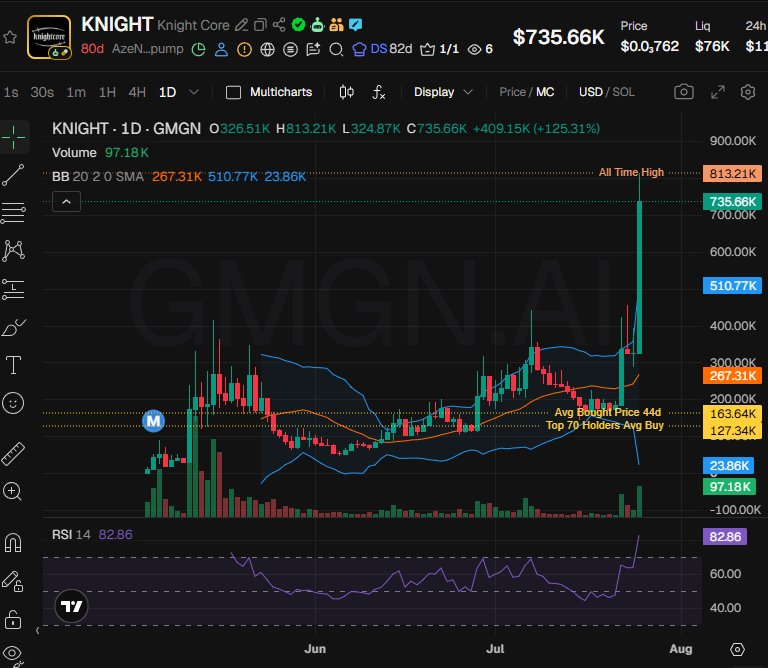Open DS 82d chef hat badge
This screenshot has height=668, width=768.
(382, 49)
